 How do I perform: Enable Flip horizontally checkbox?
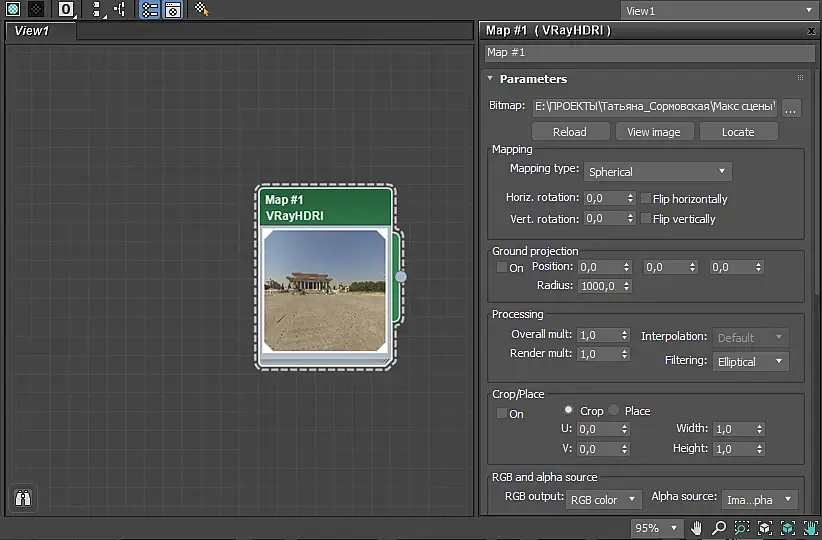(x=646, y=199)
